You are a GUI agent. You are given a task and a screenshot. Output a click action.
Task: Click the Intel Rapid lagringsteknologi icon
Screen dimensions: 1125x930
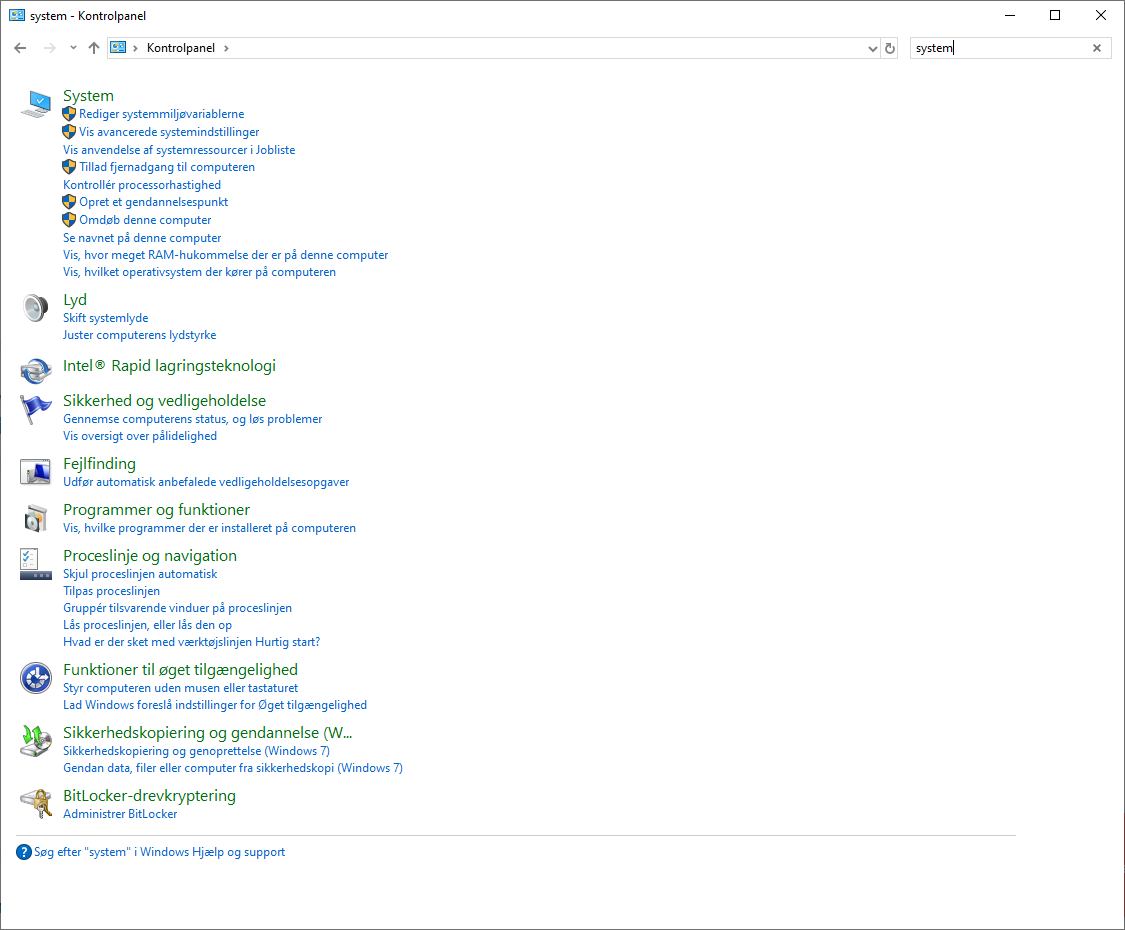tap(35, 371)
